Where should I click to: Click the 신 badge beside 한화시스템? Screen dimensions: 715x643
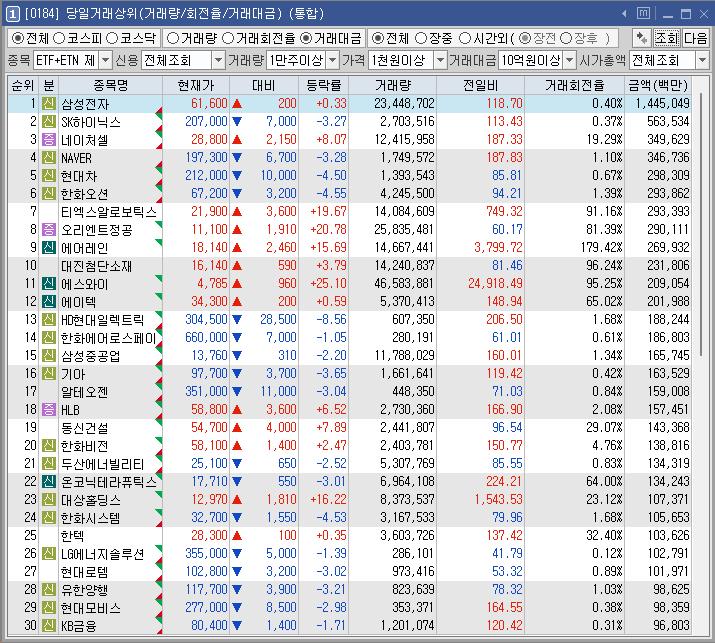tap(49, 518)
